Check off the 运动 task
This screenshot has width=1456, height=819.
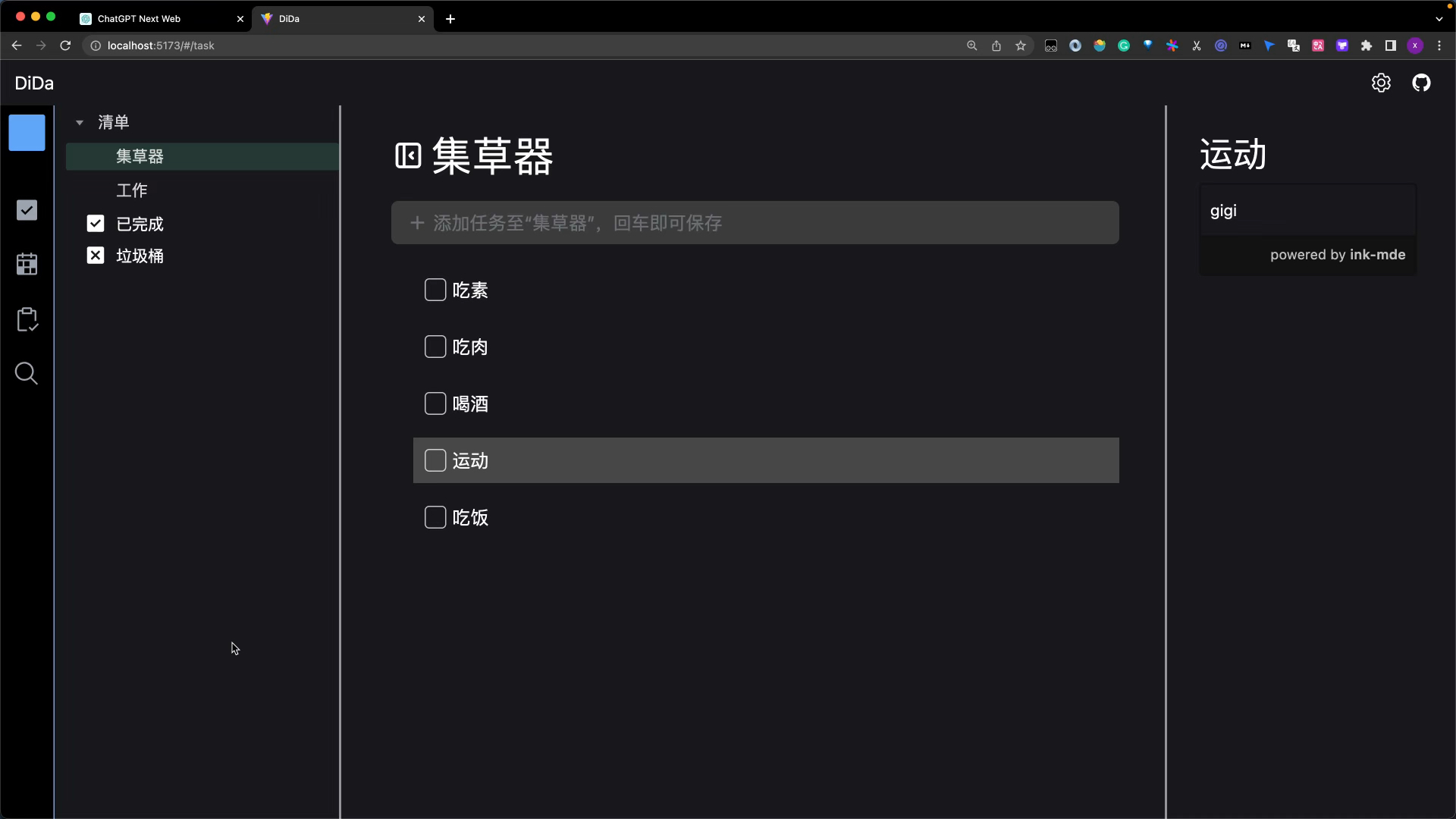tap(435, 460)
